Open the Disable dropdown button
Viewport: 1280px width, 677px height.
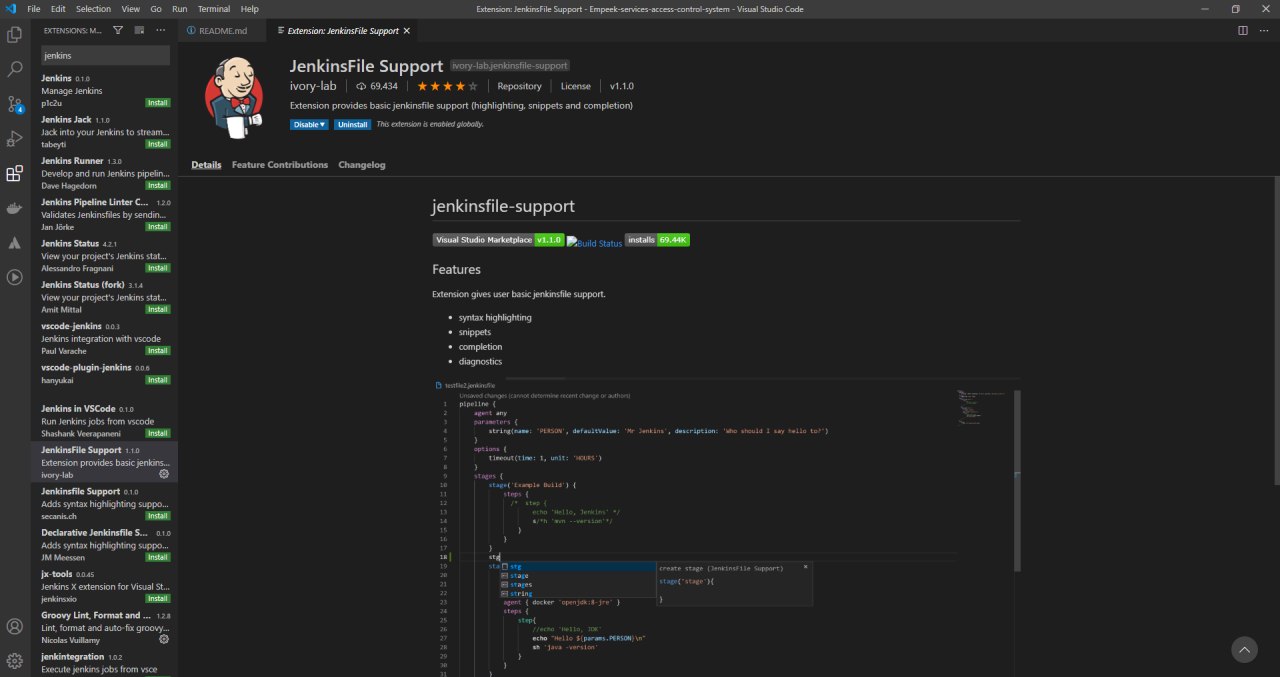[x=309, y=125]
